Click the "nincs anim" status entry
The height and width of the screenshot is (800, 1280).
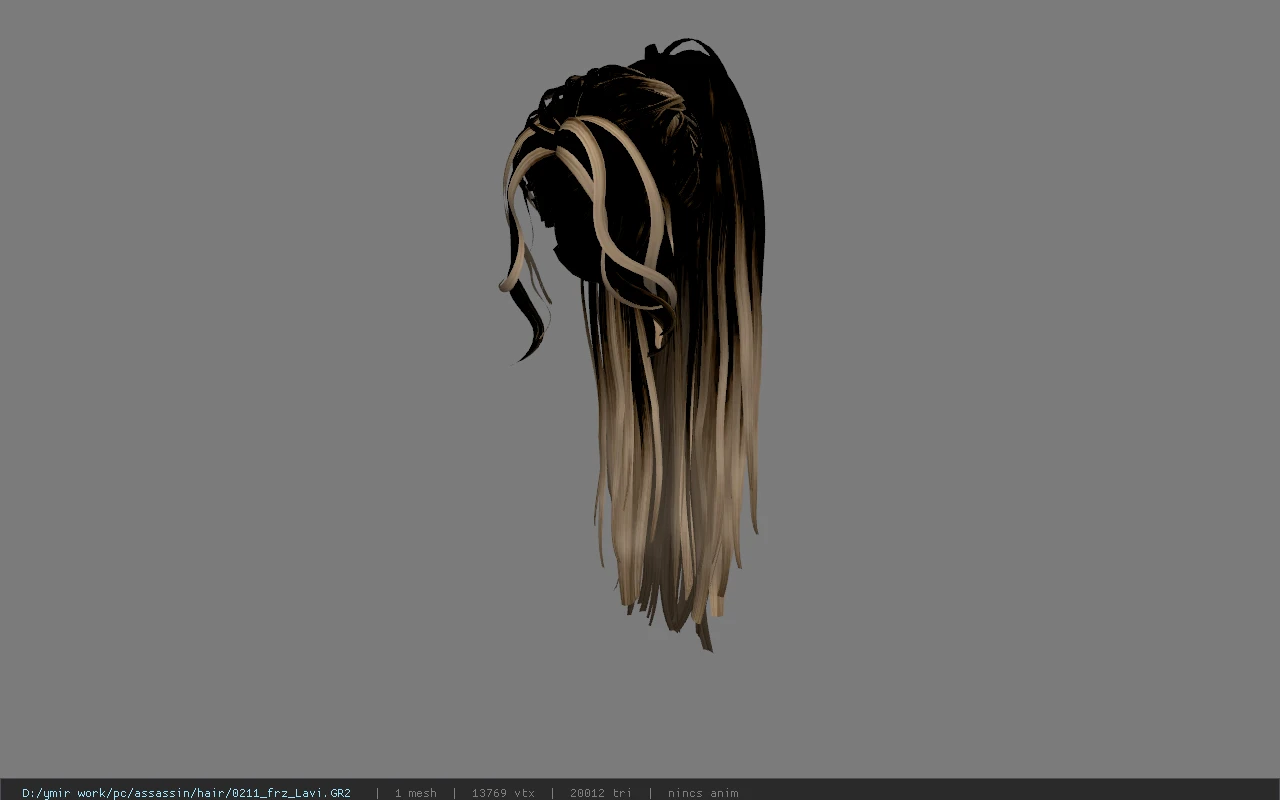[703, 793]
